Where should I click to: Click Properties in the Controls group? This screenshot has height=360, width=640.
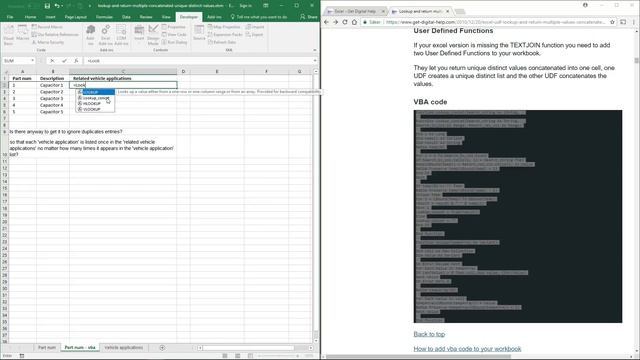(x=174, y=27)
